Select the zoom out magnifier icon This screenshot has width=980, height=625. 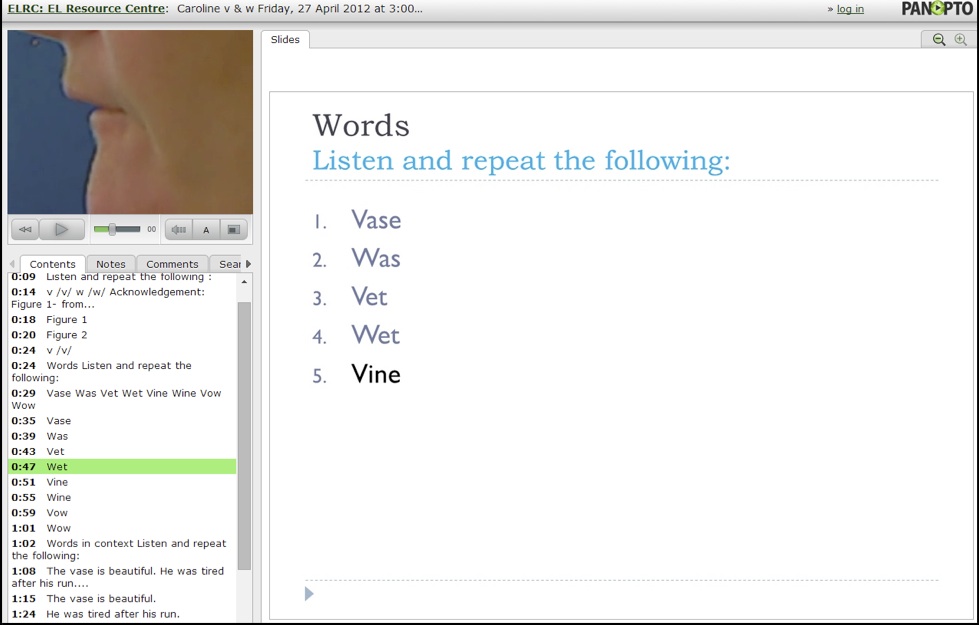(x=938, y=39)
